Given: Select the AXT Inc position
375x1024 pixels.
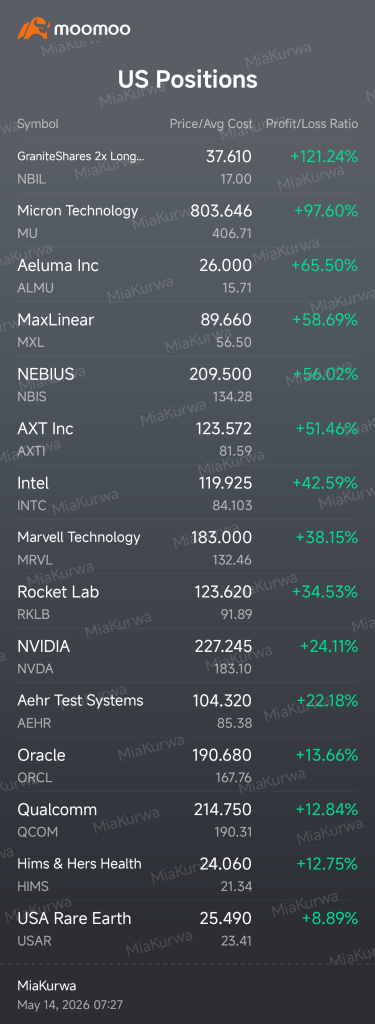Looking at the screenshot, I should pos(188,438).
